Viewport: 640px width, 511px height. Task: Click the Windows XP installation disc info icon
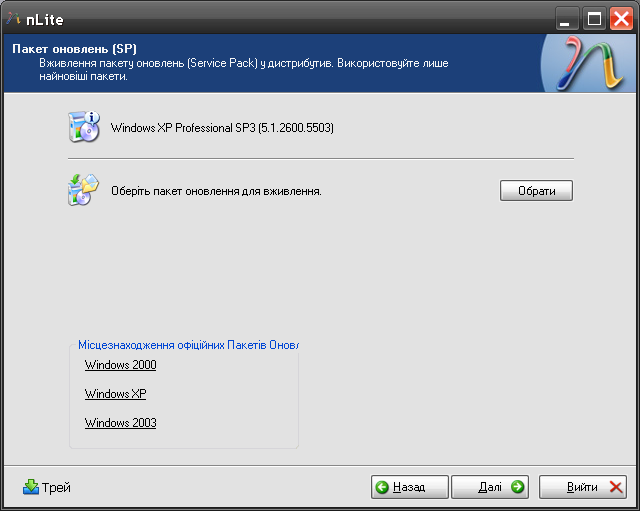(x=84, y=127)
